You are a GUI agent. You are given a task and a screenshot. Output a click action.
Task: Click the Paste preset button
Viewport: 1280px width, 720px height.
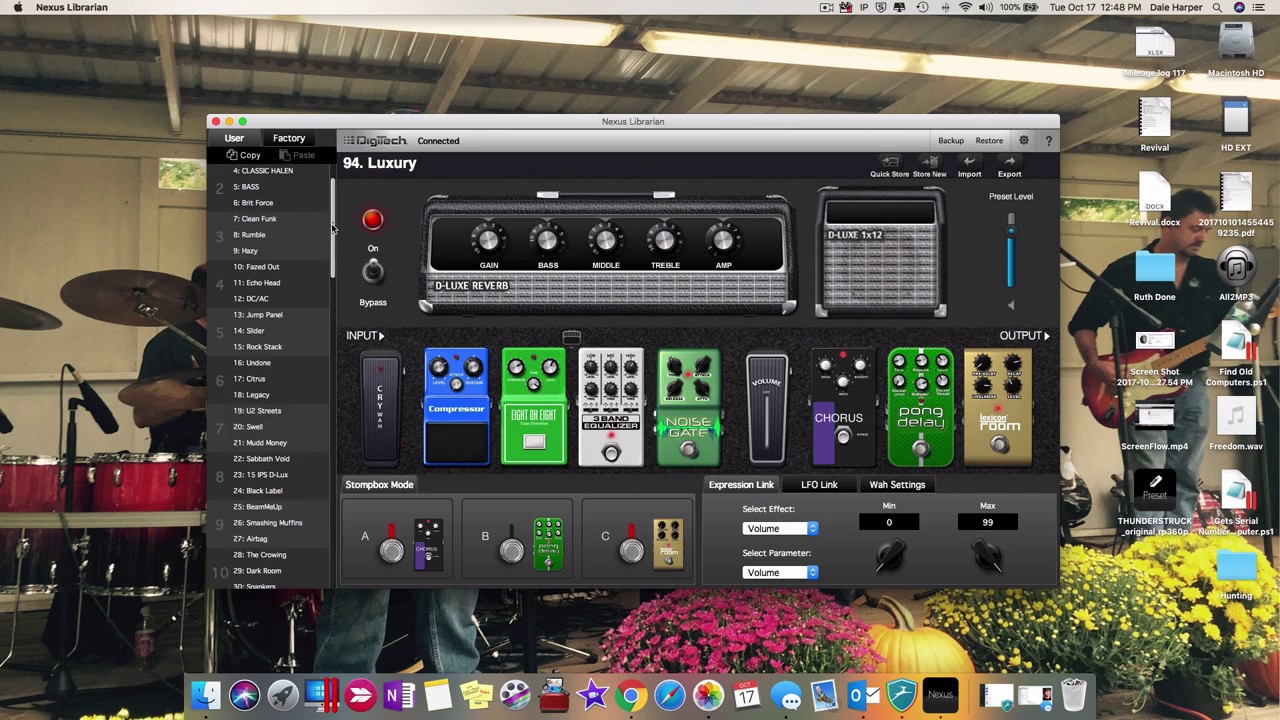click(x=297, y=155)
